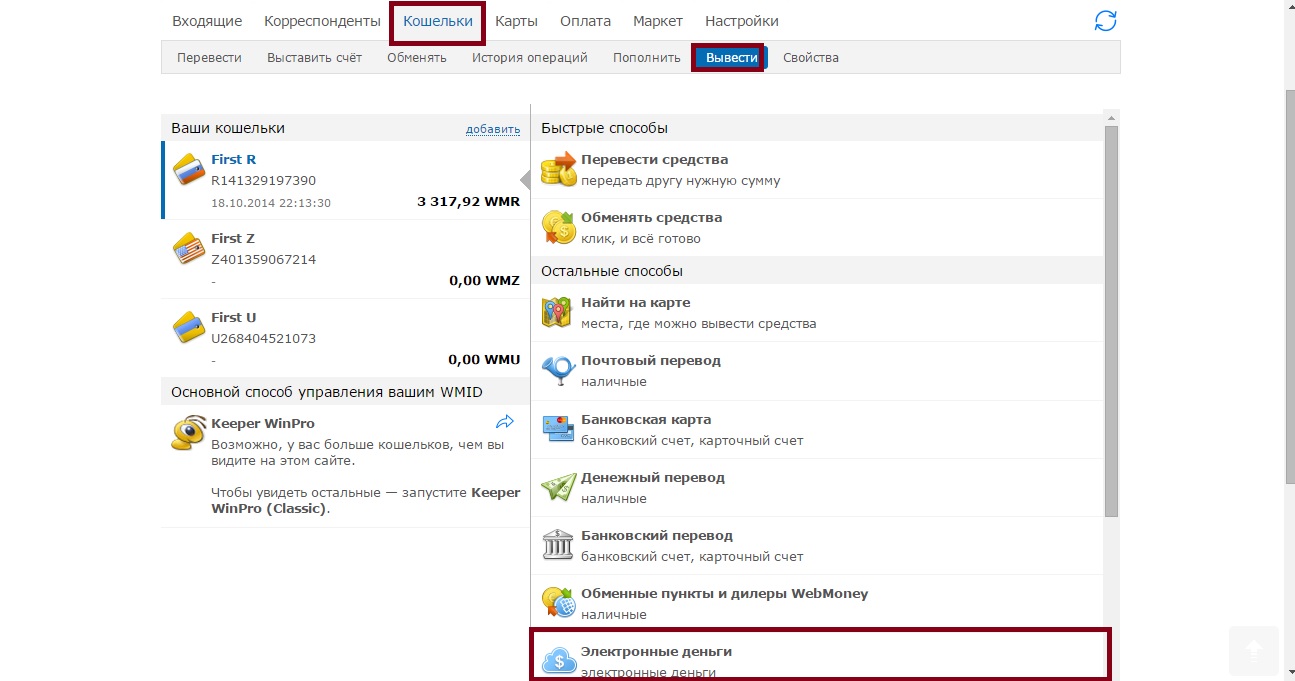Viewport: 1295px width, 681px height.
Task: Click the Keeper WinPro share arrow icon
Action: (x=505, y=422)
